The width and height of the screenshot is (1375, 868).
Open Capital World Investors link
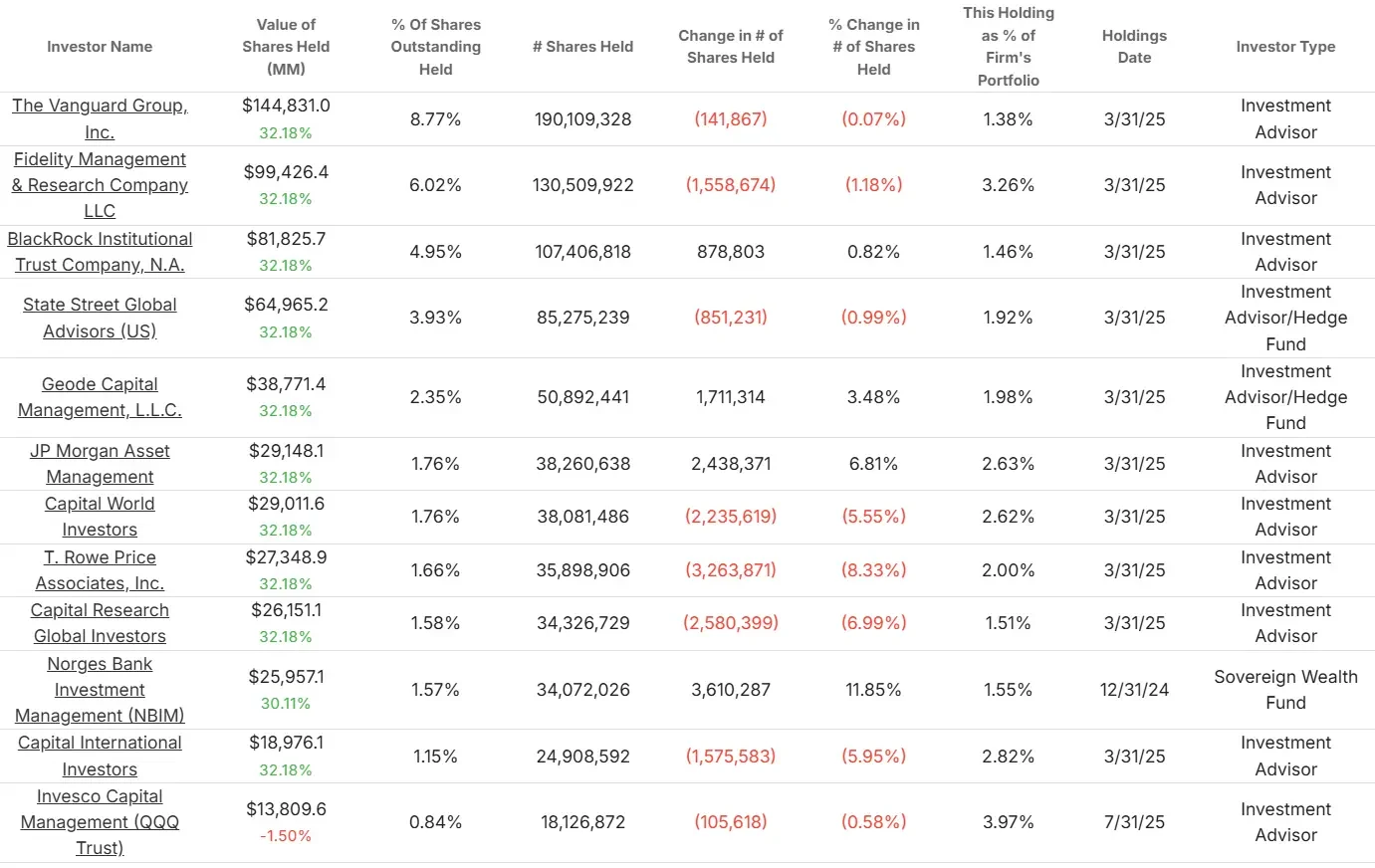pyautogui.click(x=100, y=517)
